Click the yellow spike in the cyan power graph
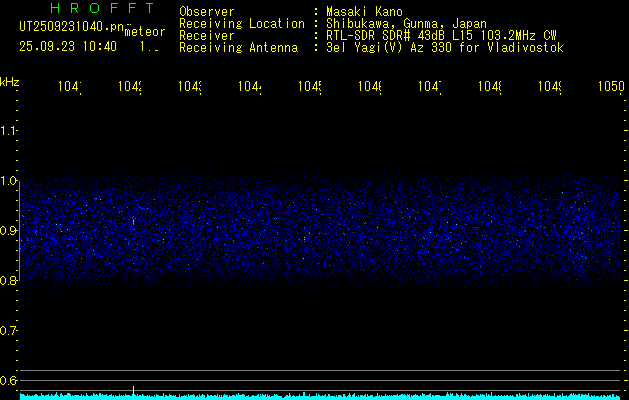Viewport: 629px width, 400px height. (x=134, y=388)
